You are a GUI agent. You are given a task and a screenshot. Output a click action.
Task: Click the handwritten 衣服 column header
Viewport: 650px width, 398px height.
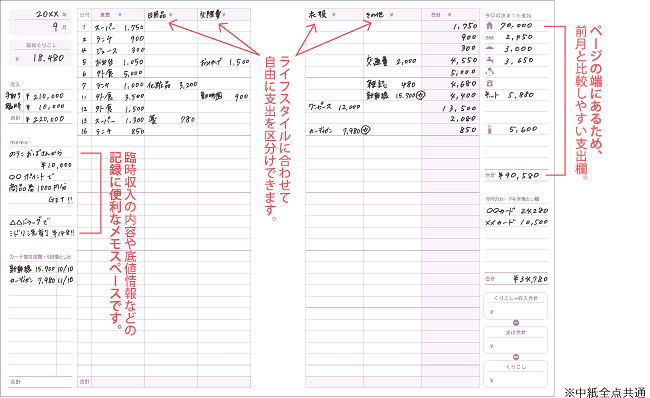tap(318, 15)
